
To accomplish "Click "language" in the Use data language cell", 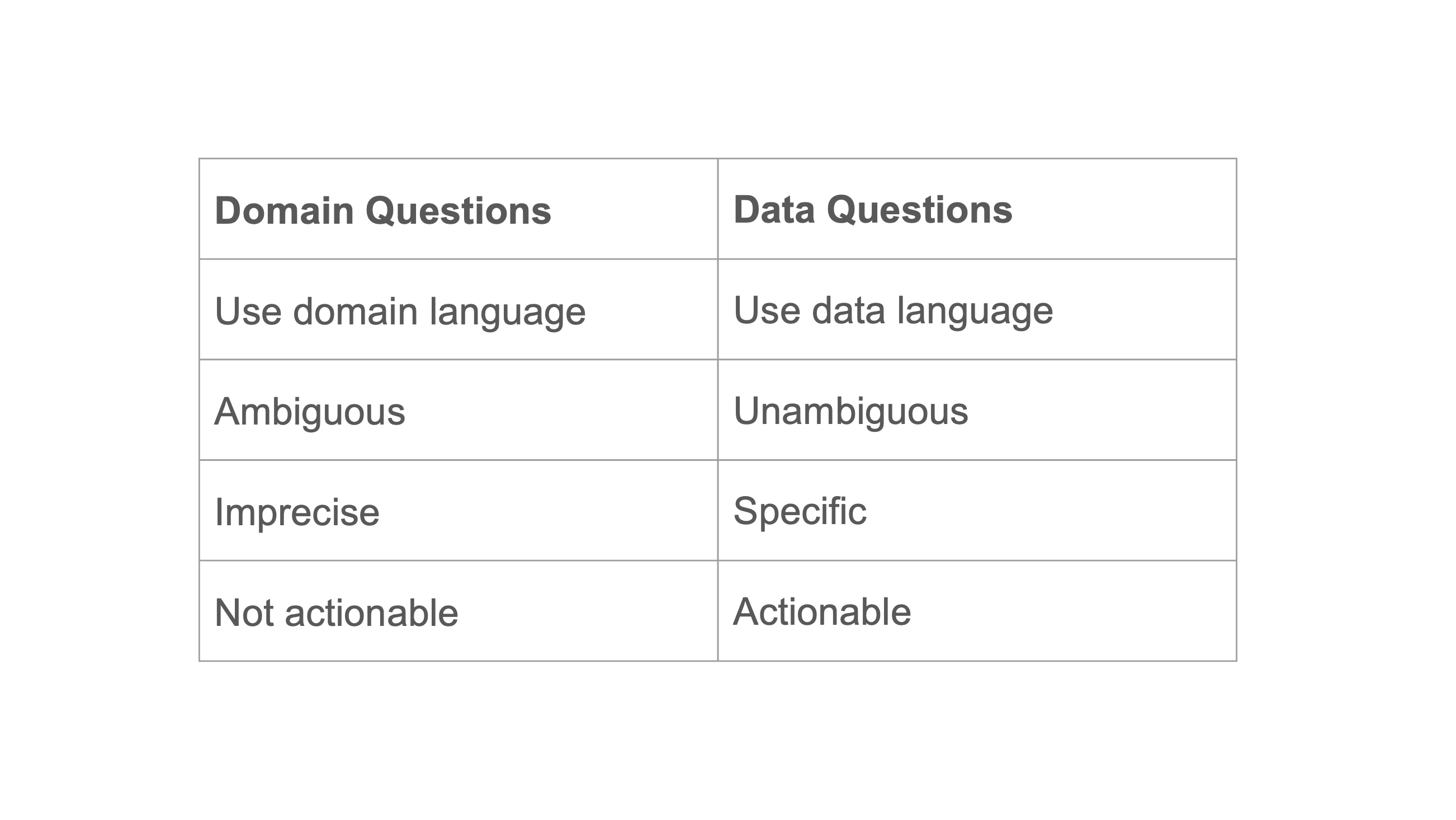I will (975, 312).
